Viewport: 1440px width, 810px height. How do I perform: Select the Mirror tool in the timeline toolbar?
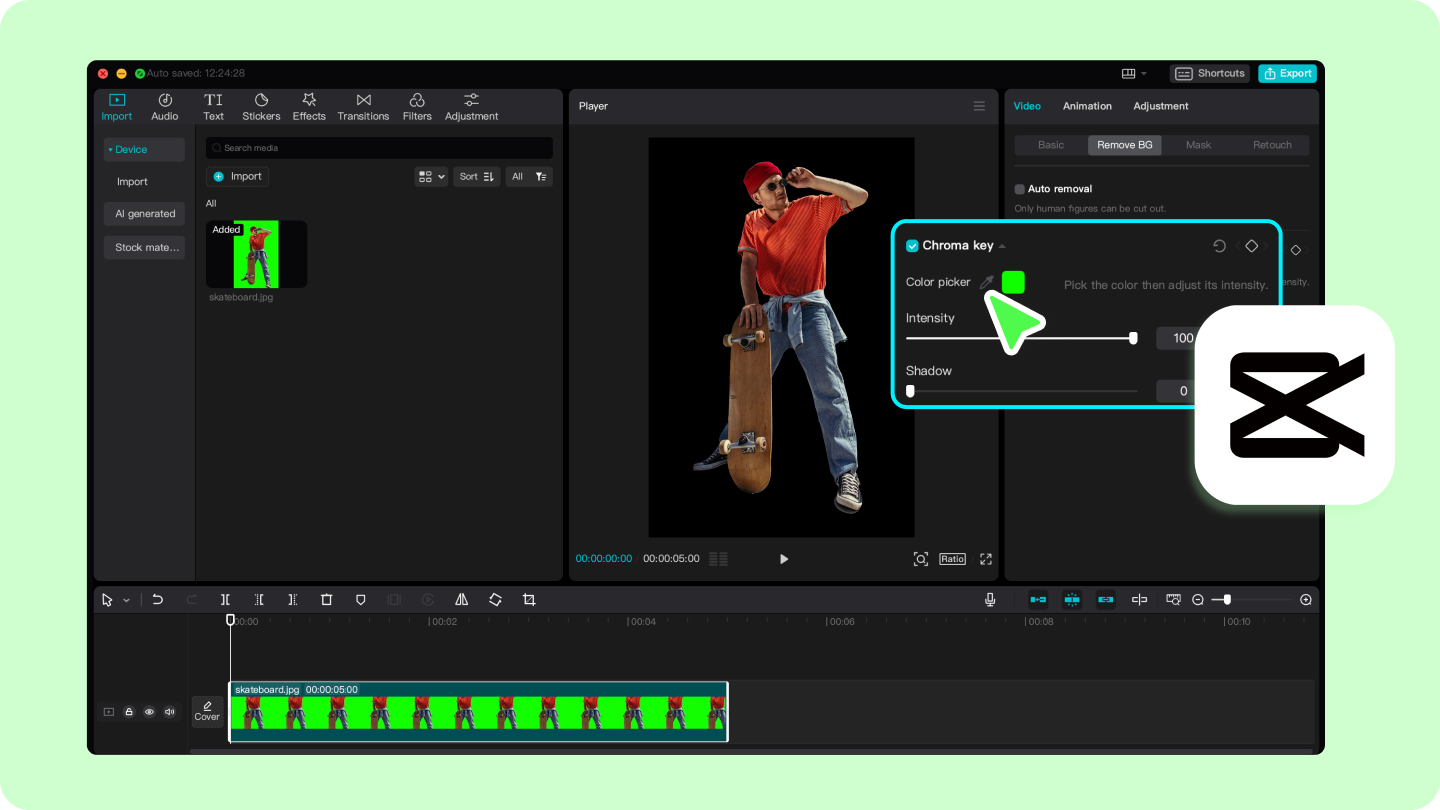[x=461, y=599]
